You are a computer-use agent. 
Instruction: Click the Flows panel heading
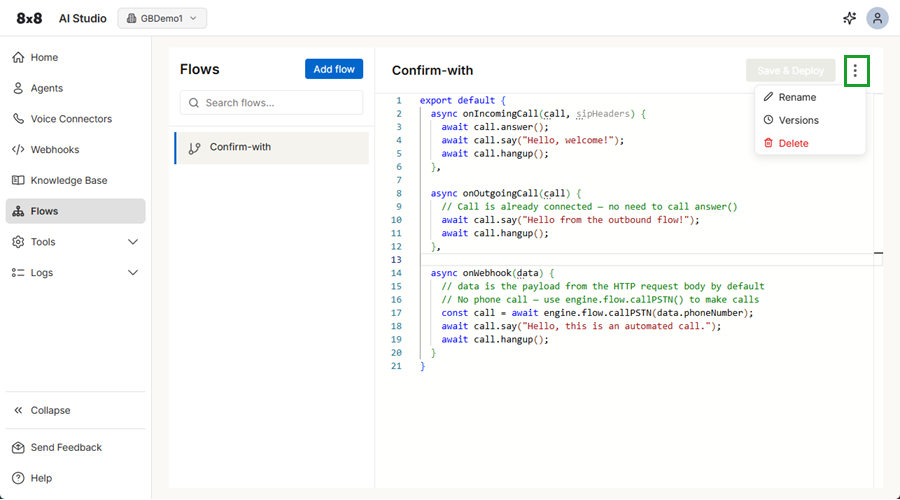click(199, 69)
